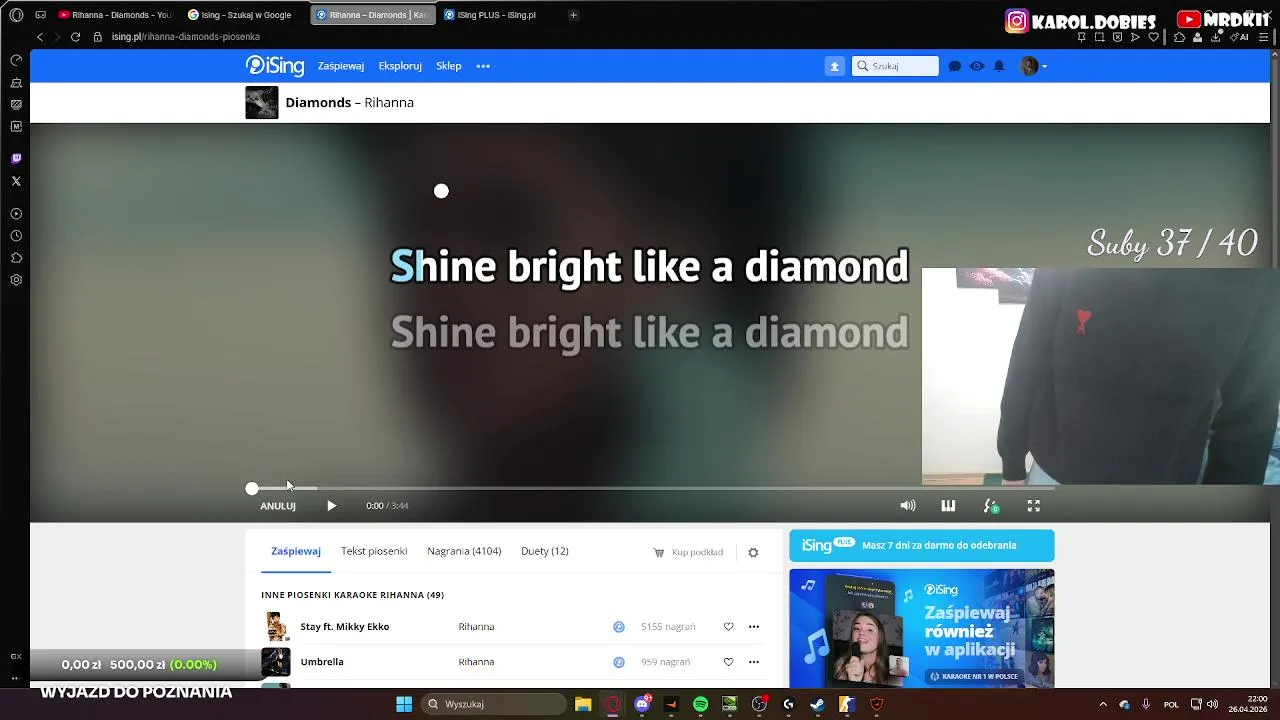Click the iSing PLUS 7 dni za darmo banner

click(x=922, y=546)
